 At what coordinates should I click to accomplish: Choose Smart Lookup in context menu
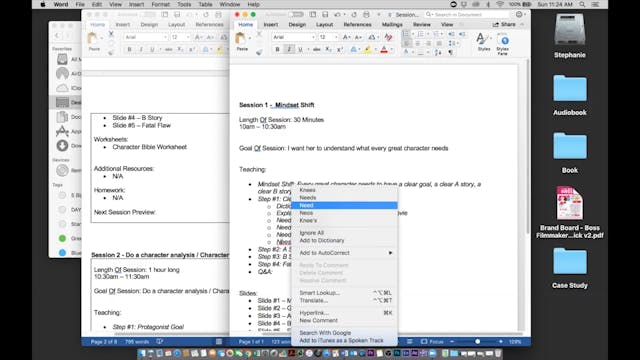click(x=344, y=293)
